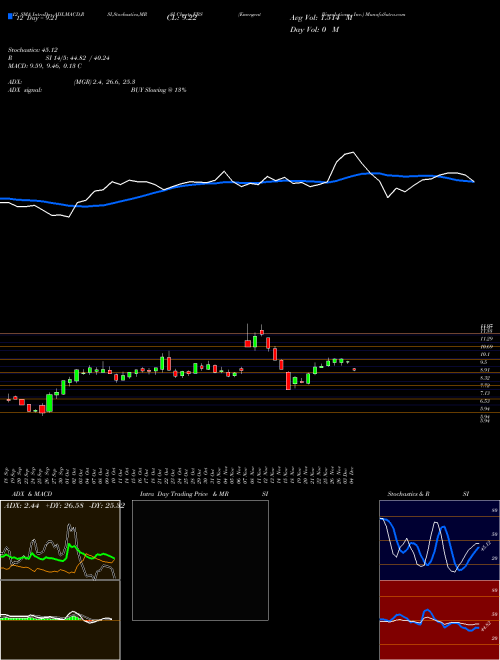Screen dimensions: 500x660
Task: Click the 'Day Vol: 0 M' text
Action: click(x=314, y=29)
